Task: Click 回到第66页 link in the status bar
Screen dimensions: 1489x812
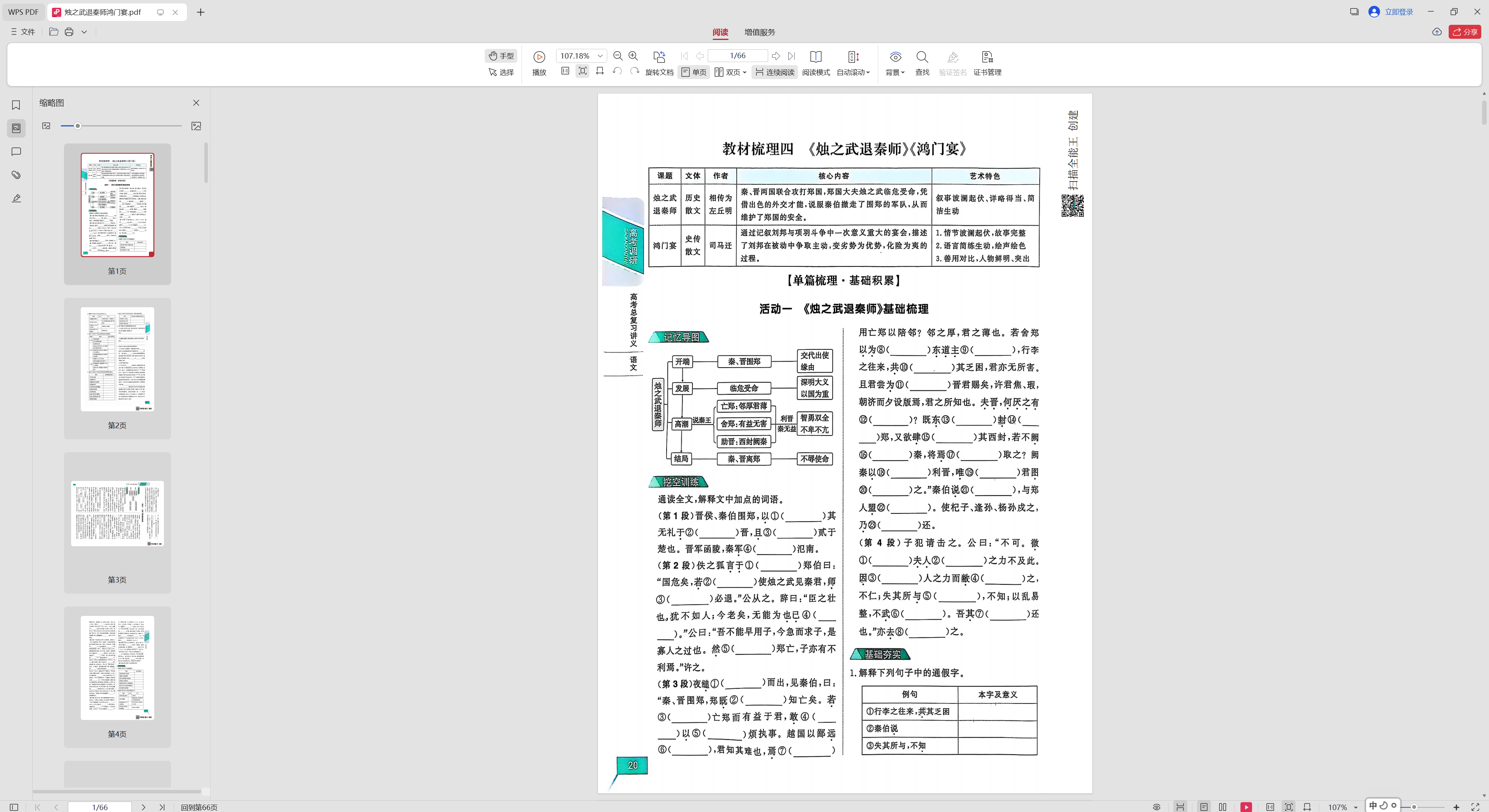Action: (199, 807)
